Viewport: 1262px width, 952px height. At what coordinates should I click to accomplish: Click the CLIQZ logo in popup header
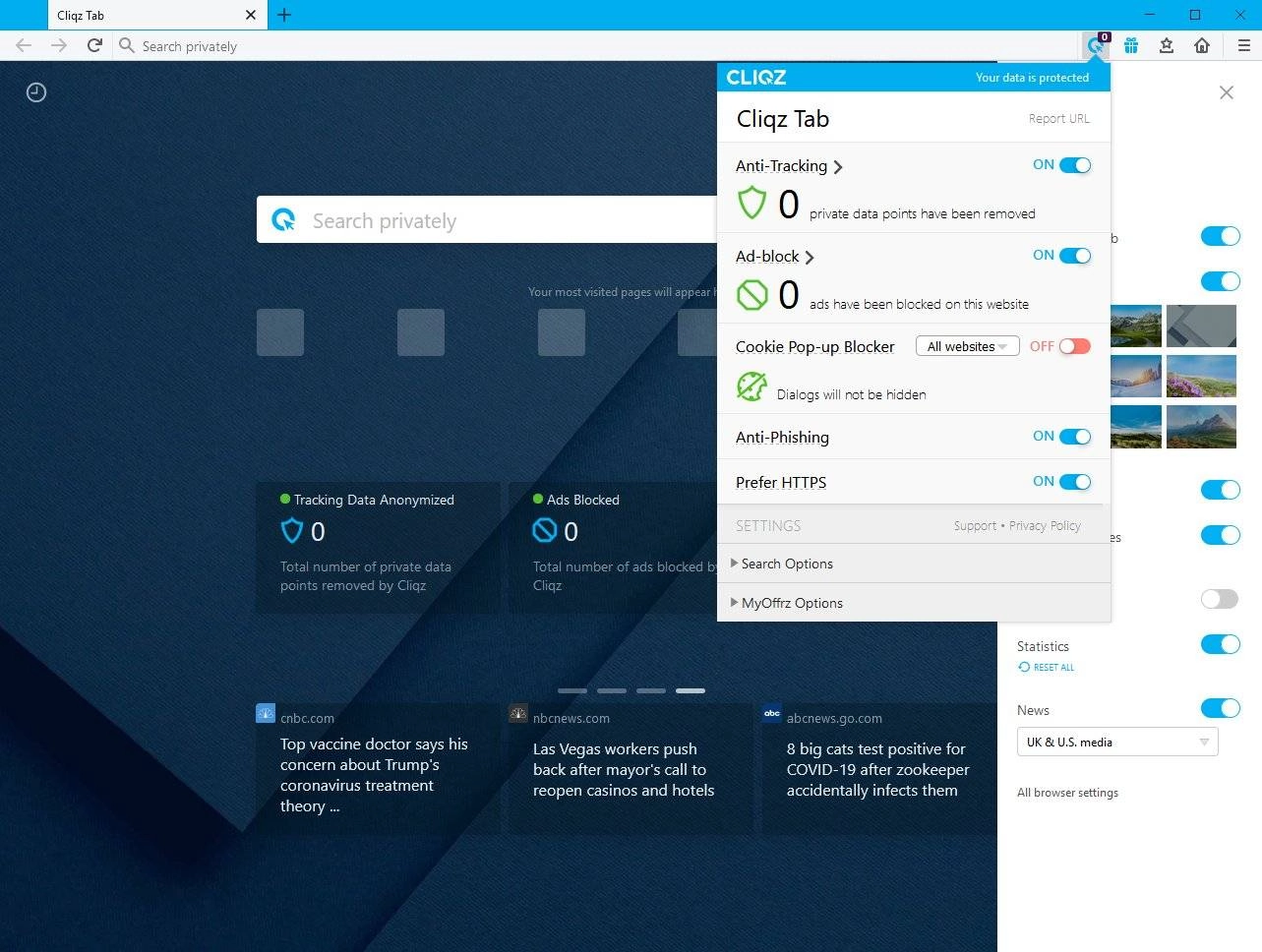[x=755, y=77]
